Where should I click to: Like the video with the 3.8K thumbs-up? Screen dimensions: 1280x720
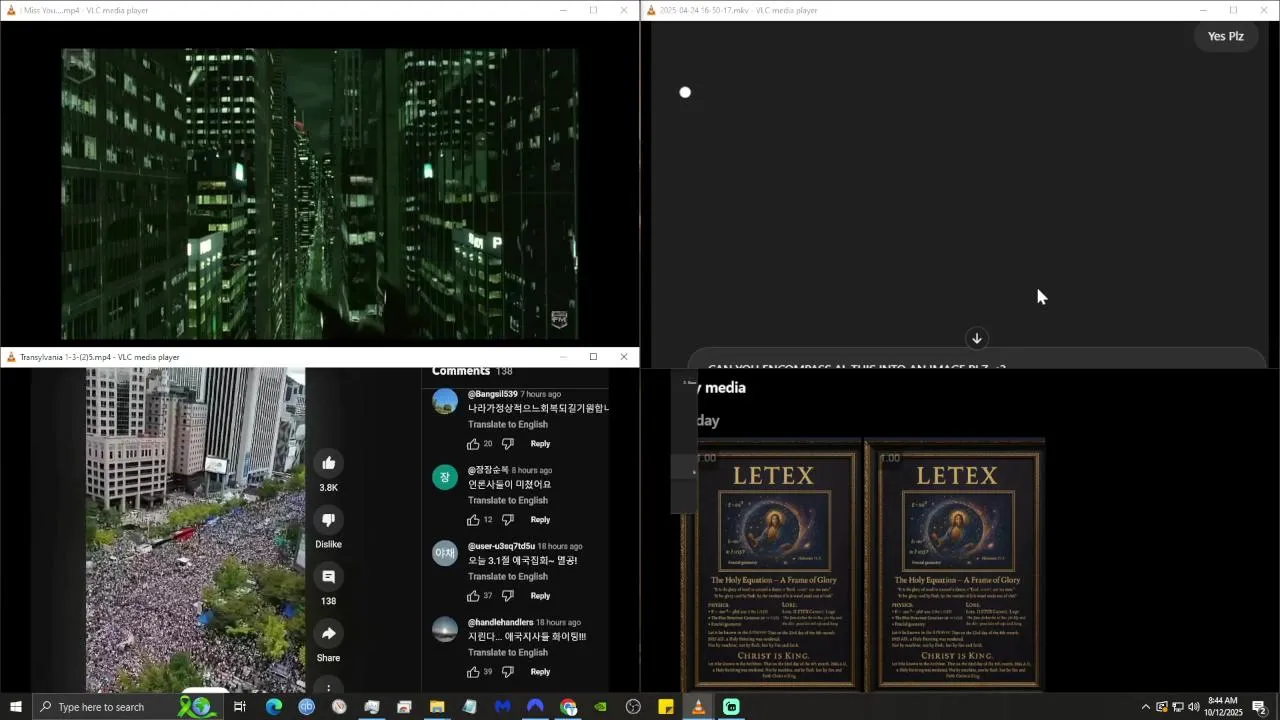pos(328,462)
